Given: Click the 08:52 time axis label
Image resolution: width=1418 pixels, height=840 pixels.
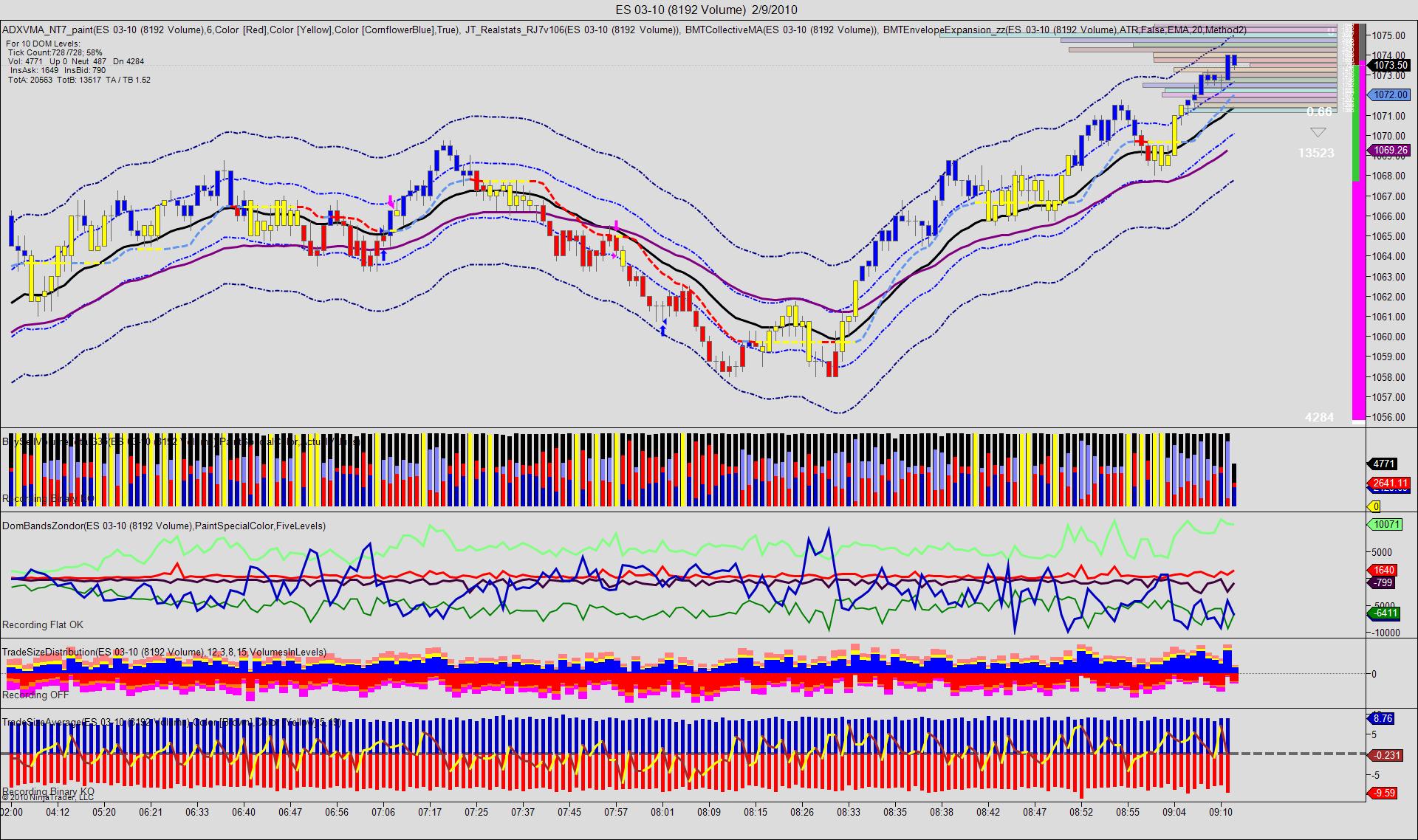Looking at the screenshot, I should click(x=1081, y=812).
